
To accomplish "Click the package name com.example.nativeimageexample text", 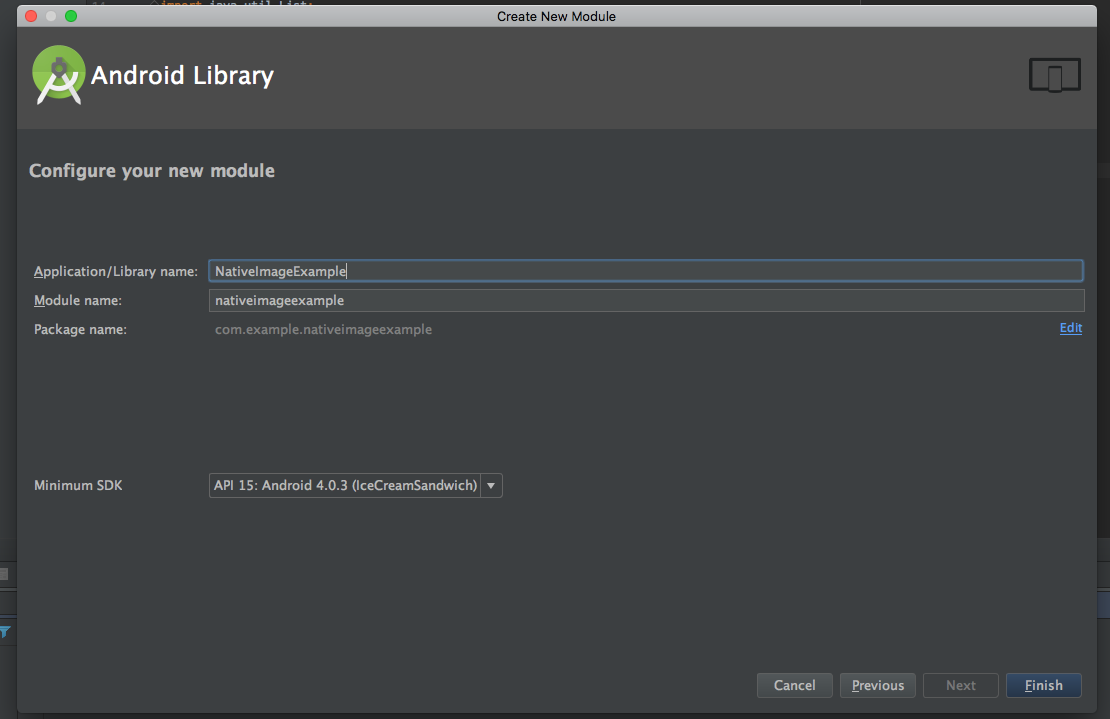I will click(323, 329).
